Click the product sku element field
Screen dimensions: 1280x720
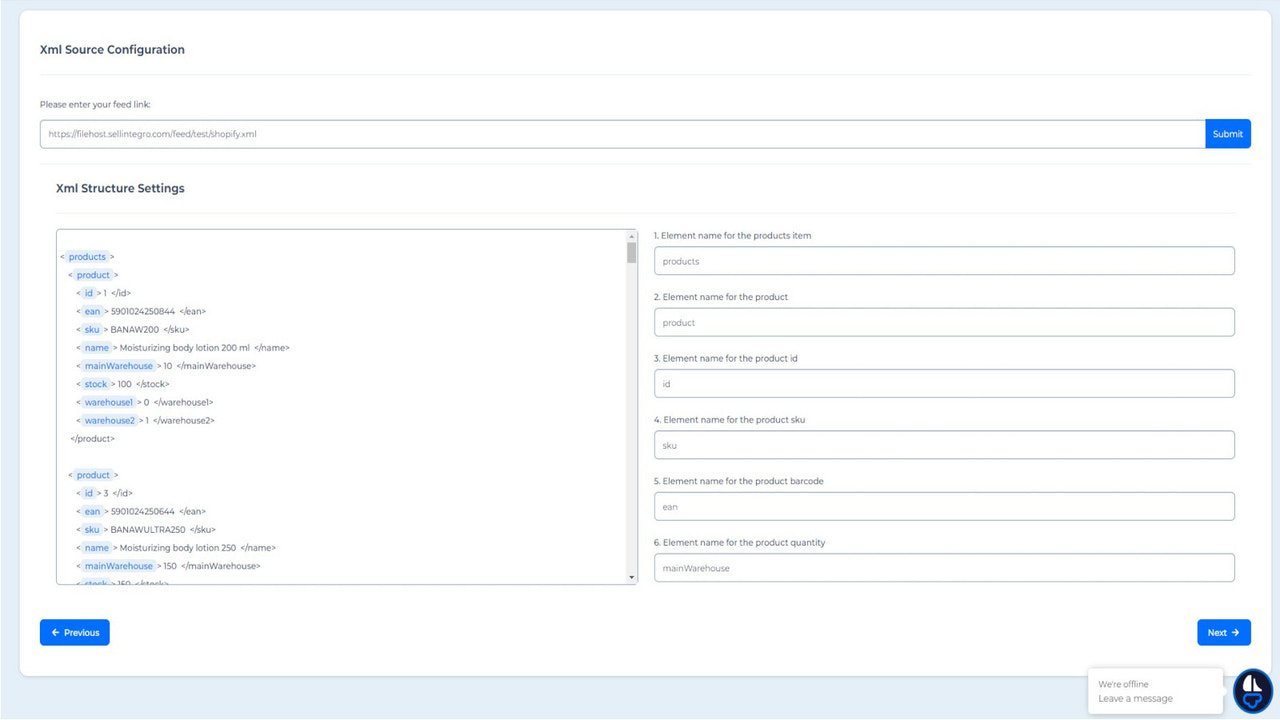944,445
